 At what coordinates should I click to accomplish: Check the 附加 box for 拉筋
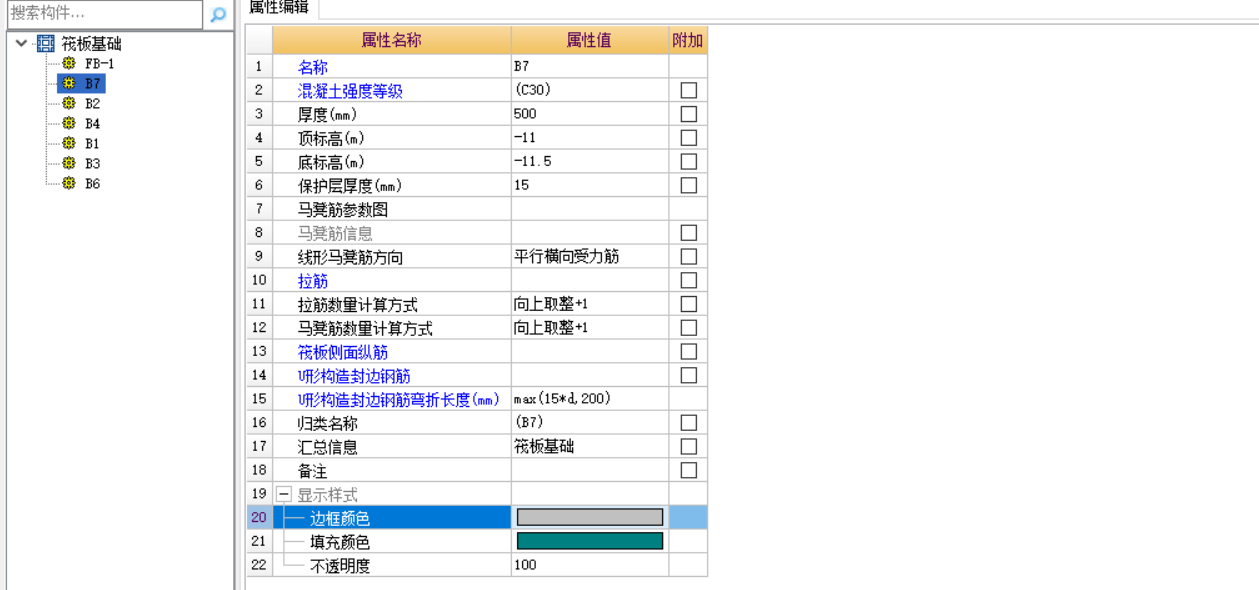click(688, 280)
